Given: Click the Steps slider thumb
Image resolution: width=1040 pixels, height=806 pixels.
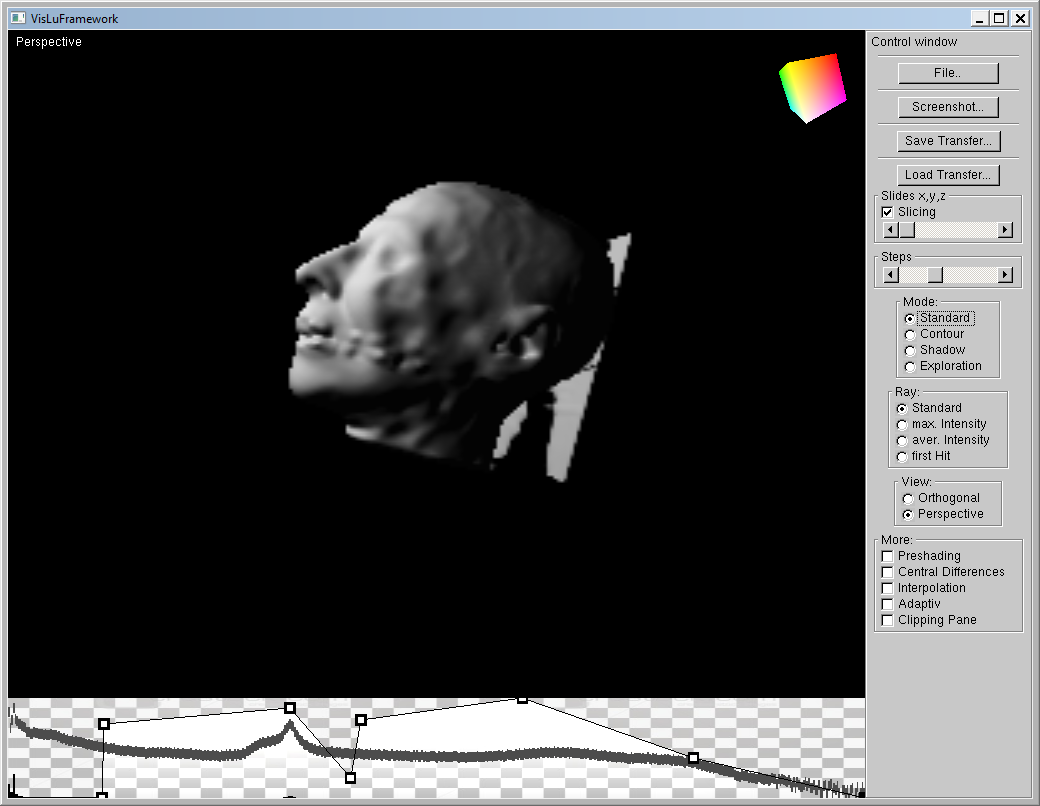Looking at the screenshot, I should coord(934,275).
